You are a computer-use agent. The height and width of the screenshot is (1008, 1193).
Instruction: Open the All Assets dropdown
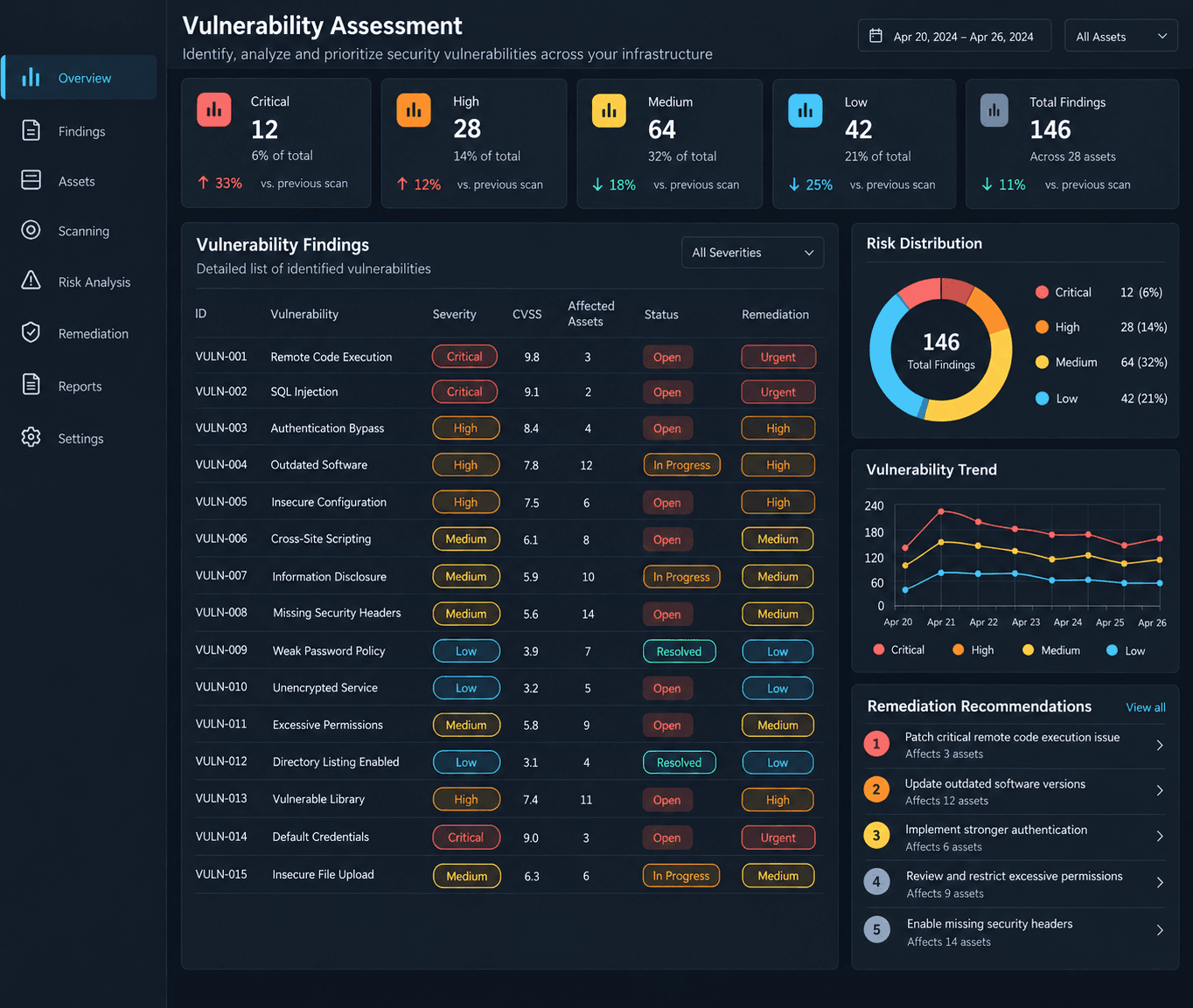pos(1121,36)
